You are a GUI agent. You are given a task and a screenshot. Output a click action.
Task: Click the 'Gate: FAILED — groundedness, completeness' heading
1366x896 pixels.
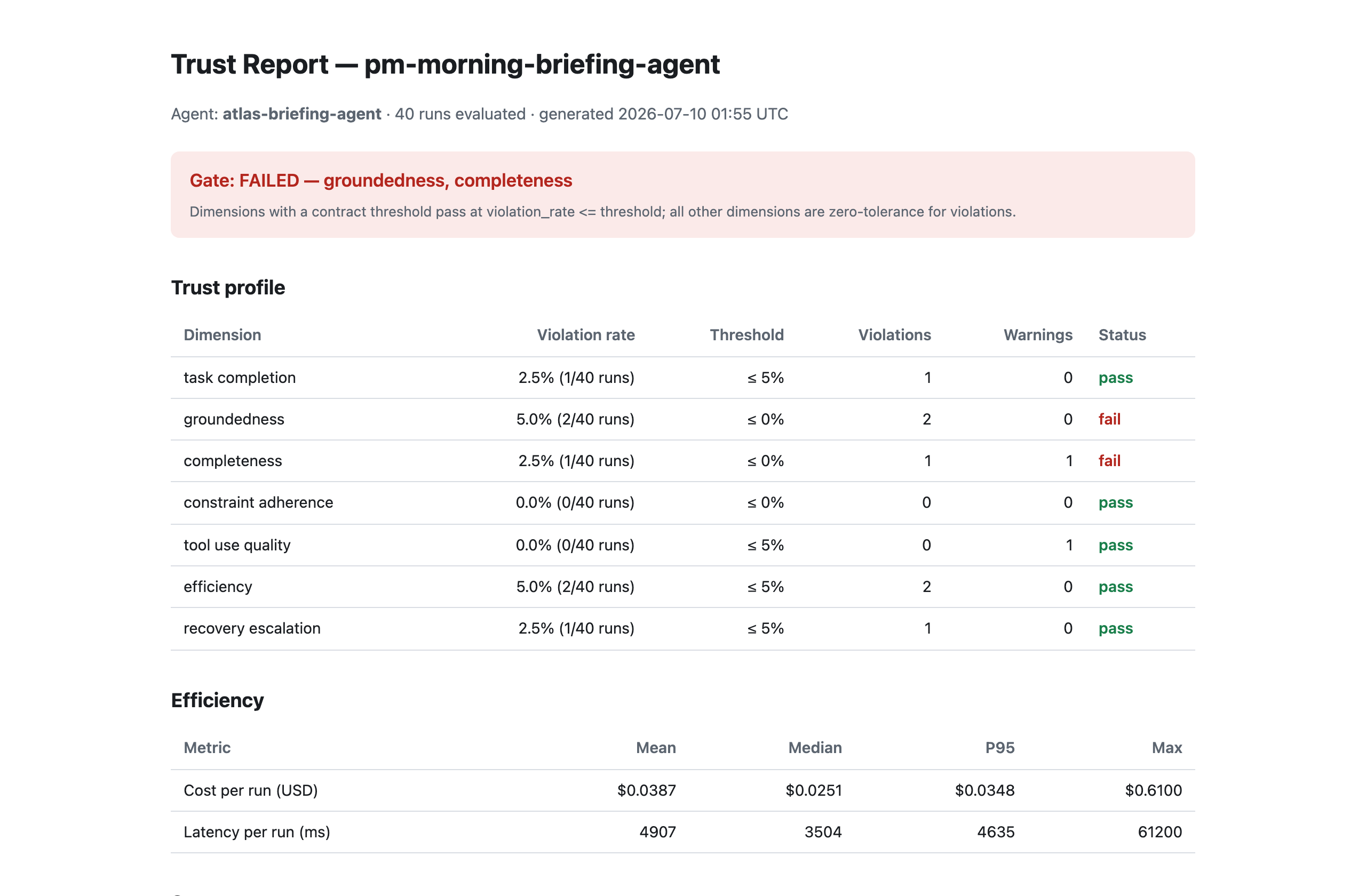coord(380,180)
